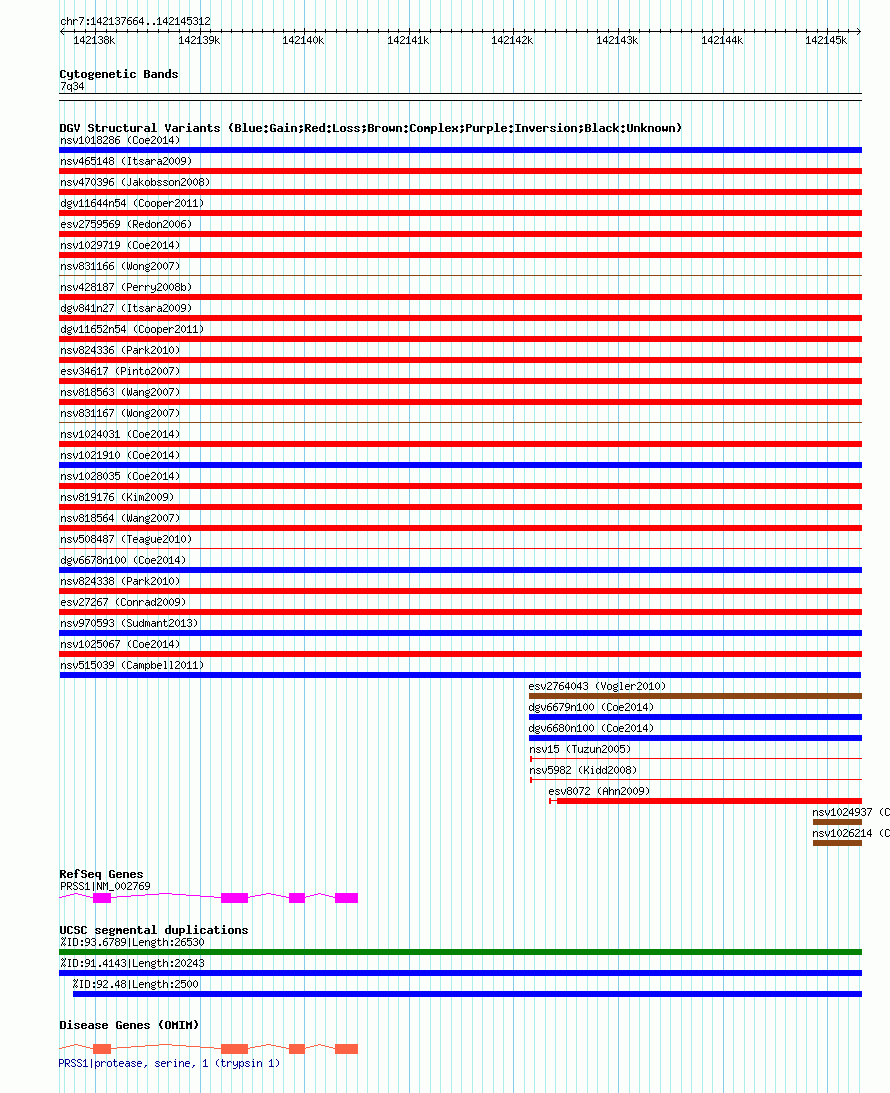Click nsv1021910 (Coe2014) label
This screenshot has width=890, height=1093.
click(120, 454)
